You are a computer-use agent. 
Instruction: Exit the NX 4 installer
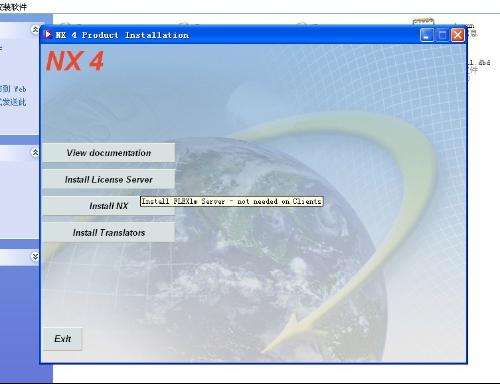pos(63,339)
